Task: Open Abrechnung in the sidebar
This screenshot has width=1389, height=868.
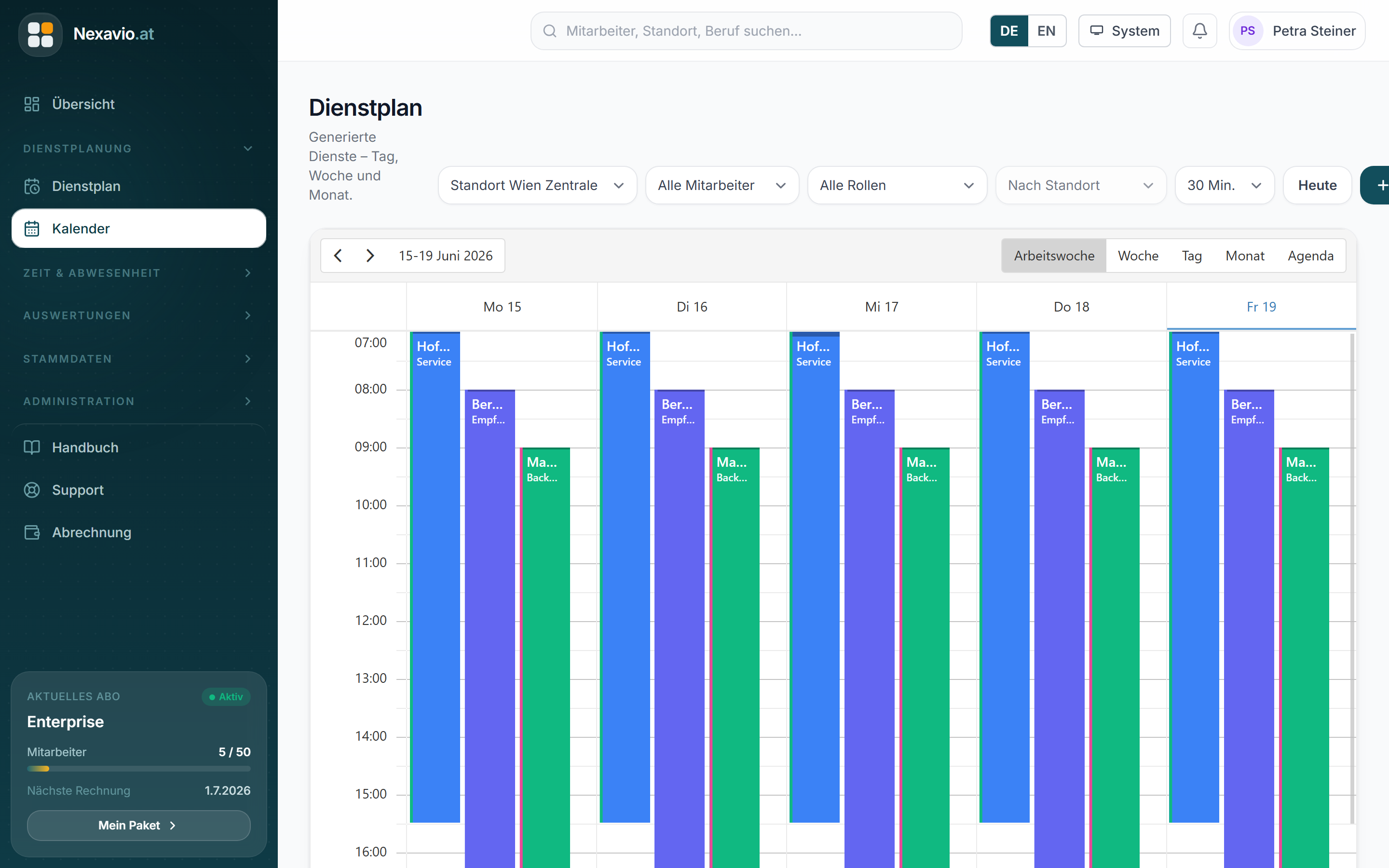Action: point(138,532)
